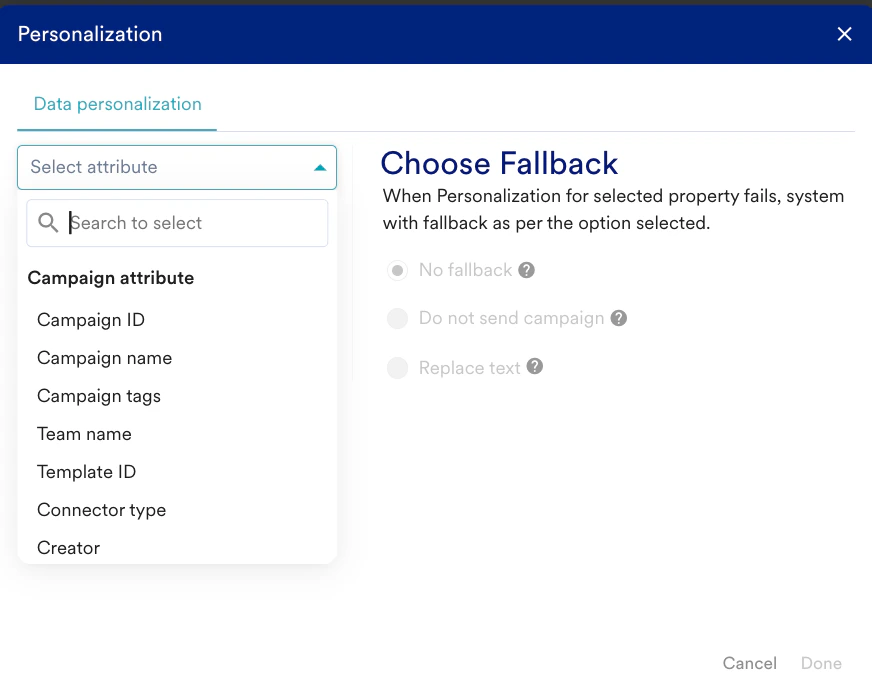Viewport: 872px width, 700px height.
Task: Click the Search to select field
Action: [190, 223]
